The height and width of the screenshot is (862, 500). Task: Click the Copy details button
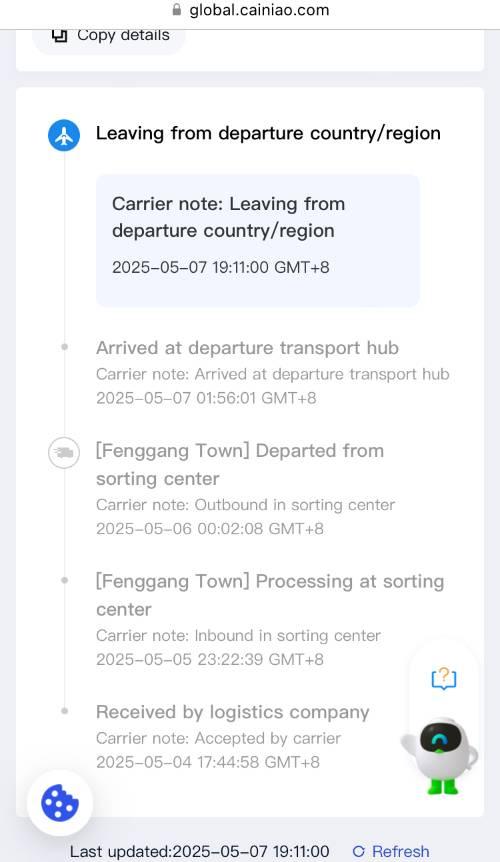(109, 36)
